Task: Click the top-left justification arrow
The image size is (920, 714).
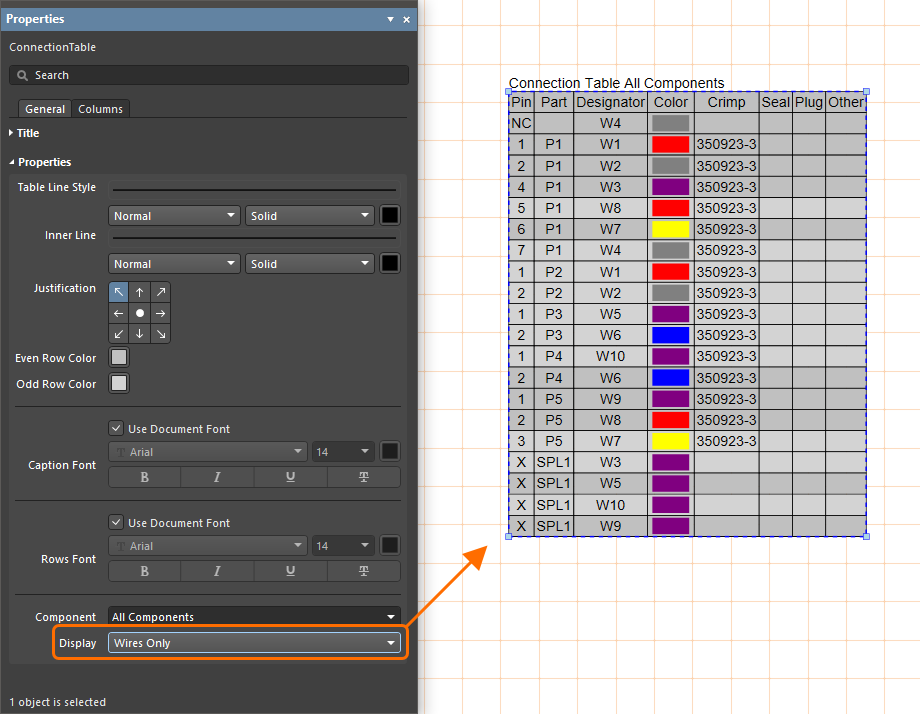Action: click(119, 292)
